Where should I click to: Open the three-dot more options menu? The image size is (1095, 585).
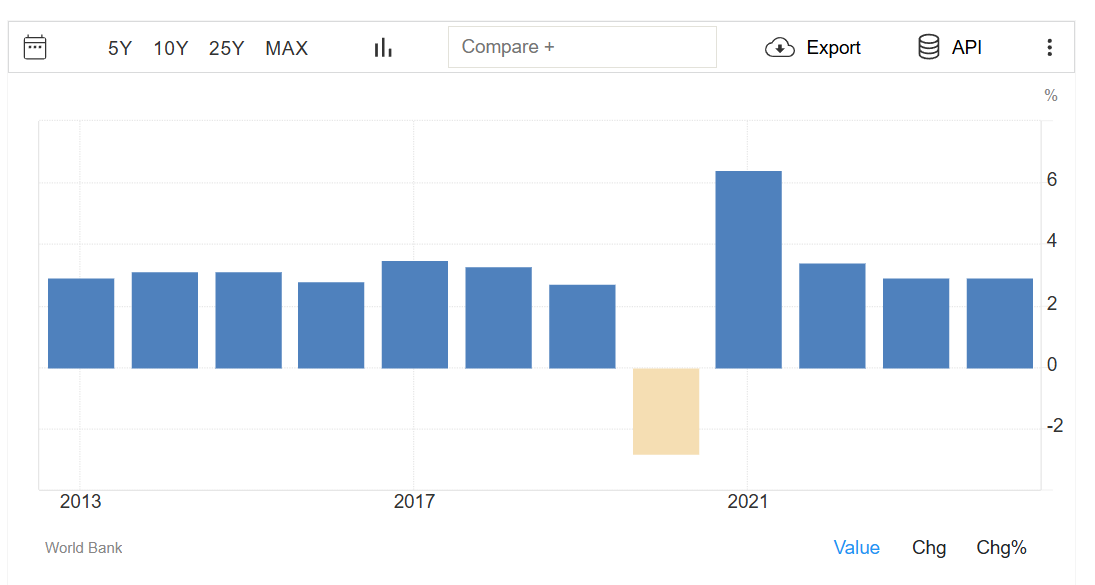tap(1049, 47)
